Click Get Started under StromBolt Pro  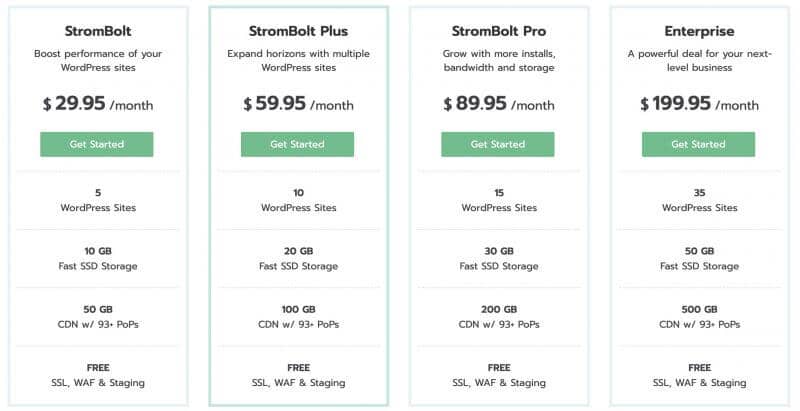point(498,144)
